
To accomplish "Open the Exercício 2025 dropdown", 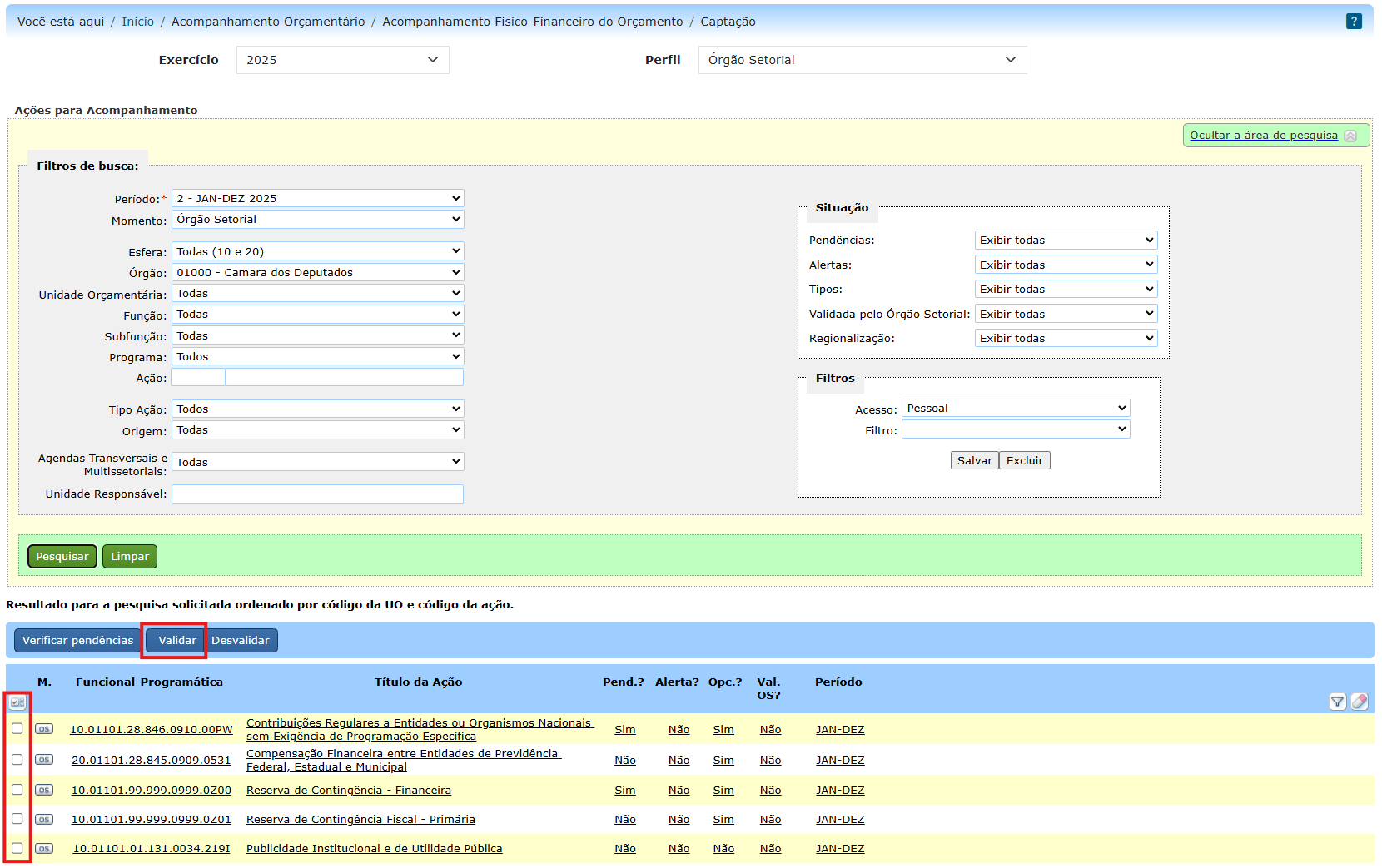I will pyautogui.click(x=342, y=60).
